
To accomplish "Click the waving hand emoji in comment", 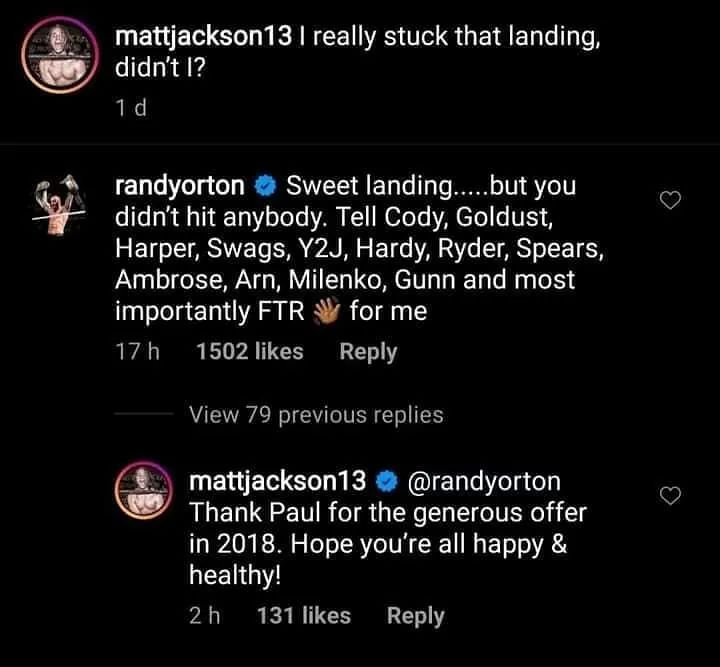I will [329, 312].
